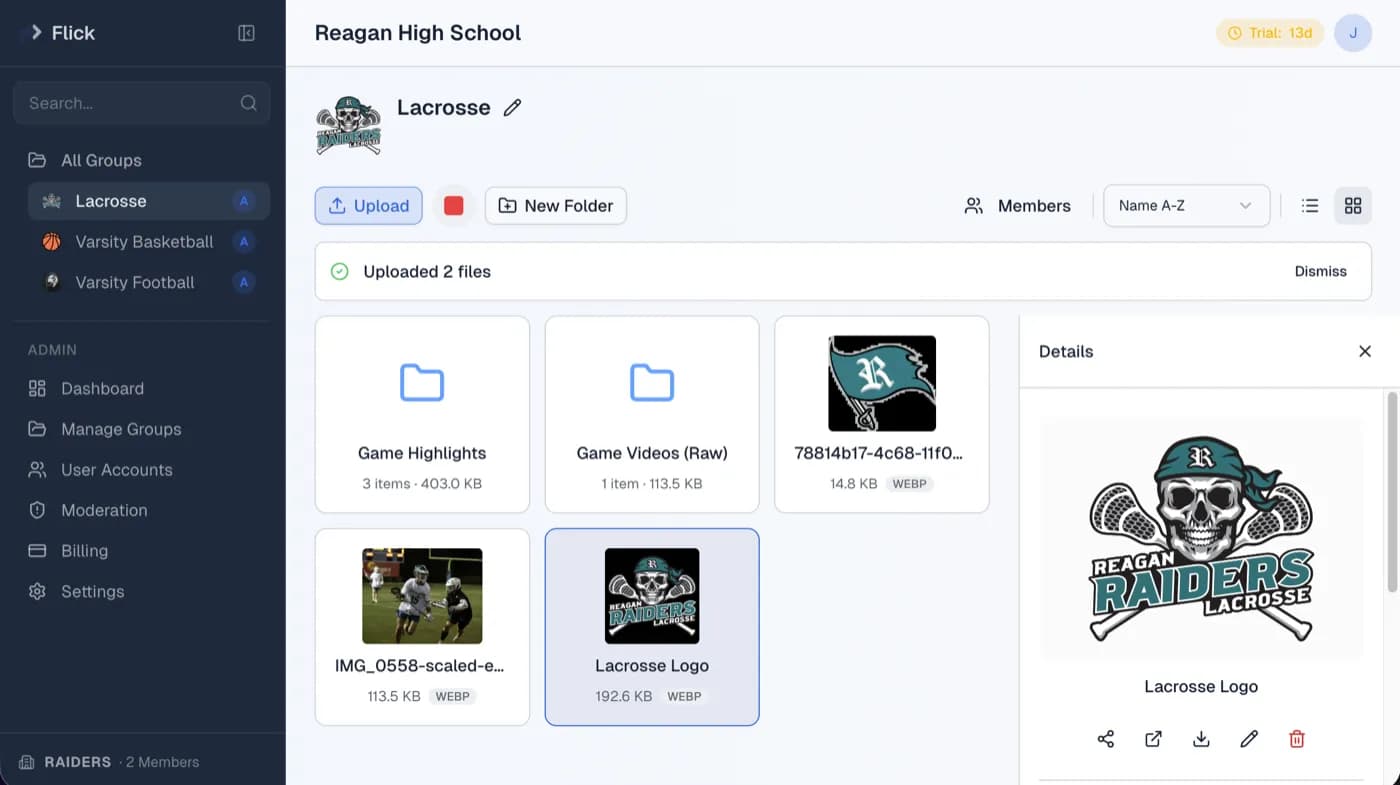Click the Upload button
The width and height of the screenshot is (1400, 785).
click(368, 205)
